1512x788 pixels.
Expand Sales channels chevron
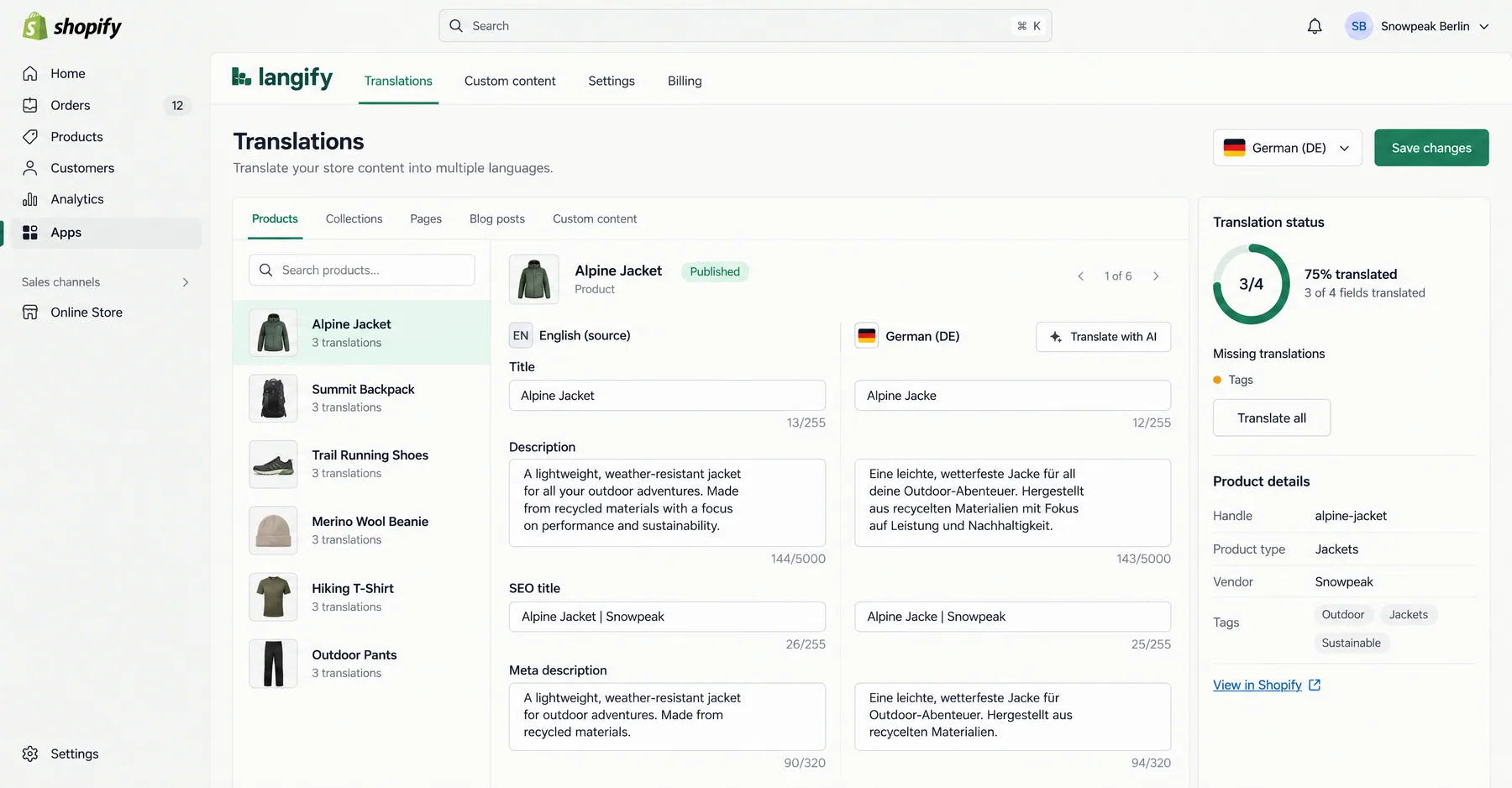tap(186, 282)
